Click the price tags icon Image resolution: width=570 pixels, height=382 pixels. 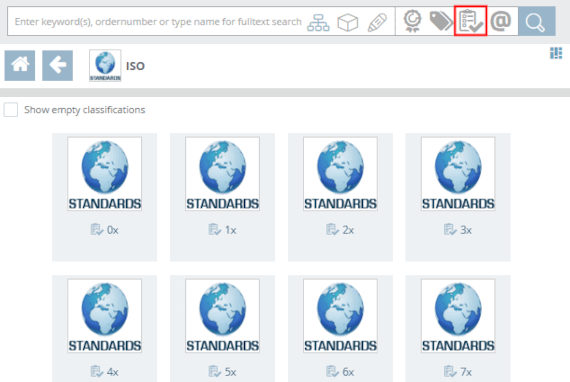tap(441, 21)
